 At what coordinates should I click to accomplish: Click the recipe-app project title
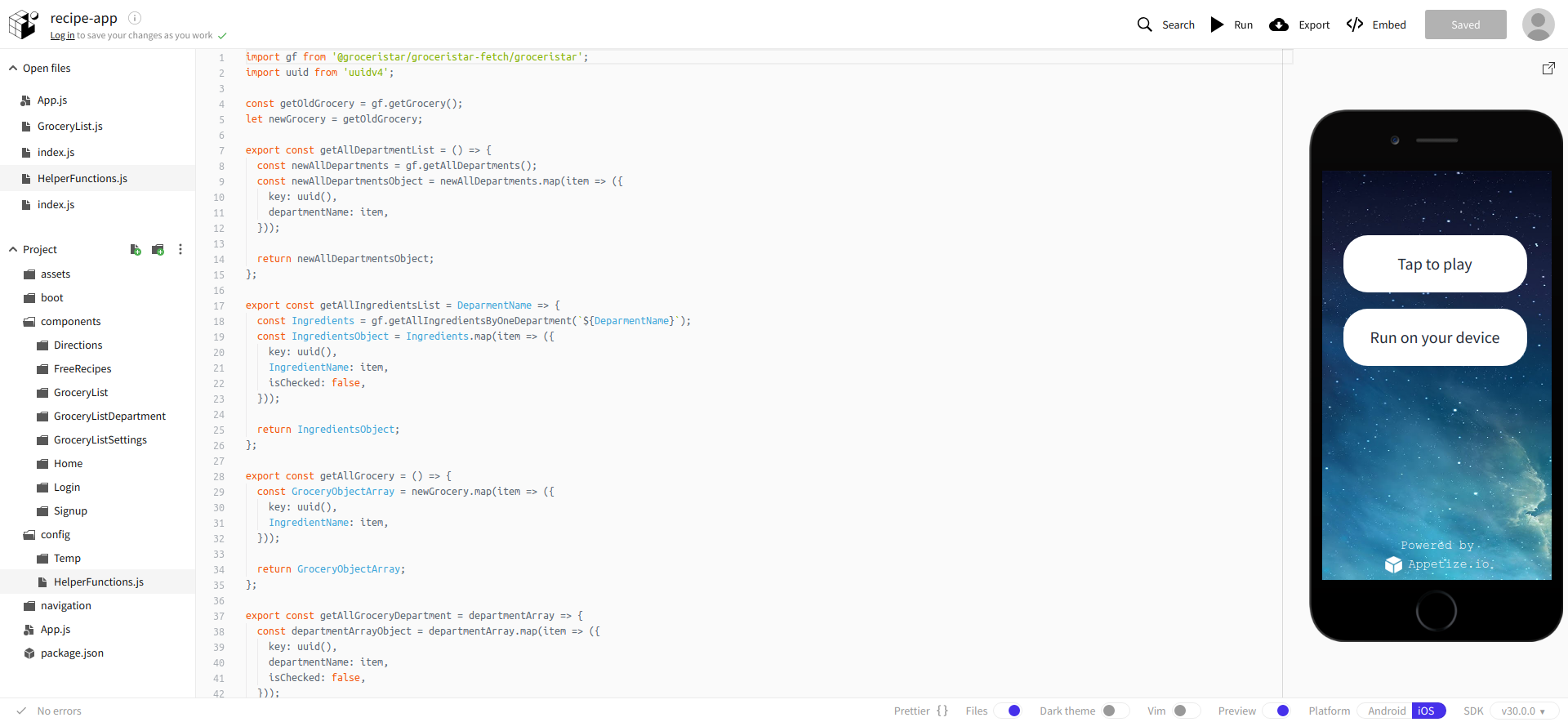(84, 18)
